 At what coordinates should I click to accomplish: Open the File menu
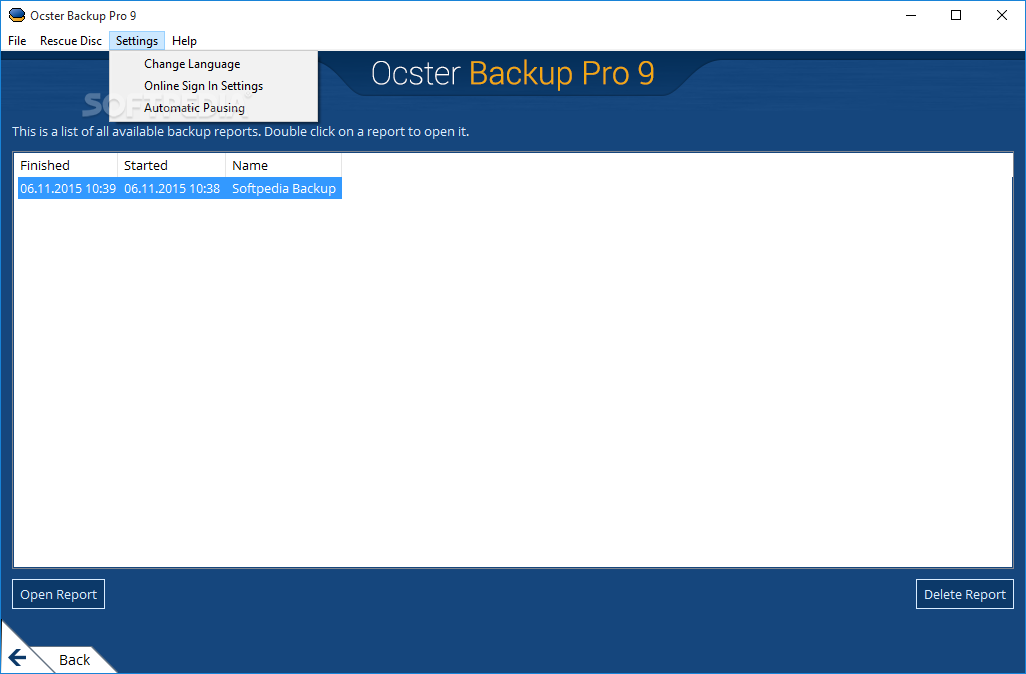point(17,41)
